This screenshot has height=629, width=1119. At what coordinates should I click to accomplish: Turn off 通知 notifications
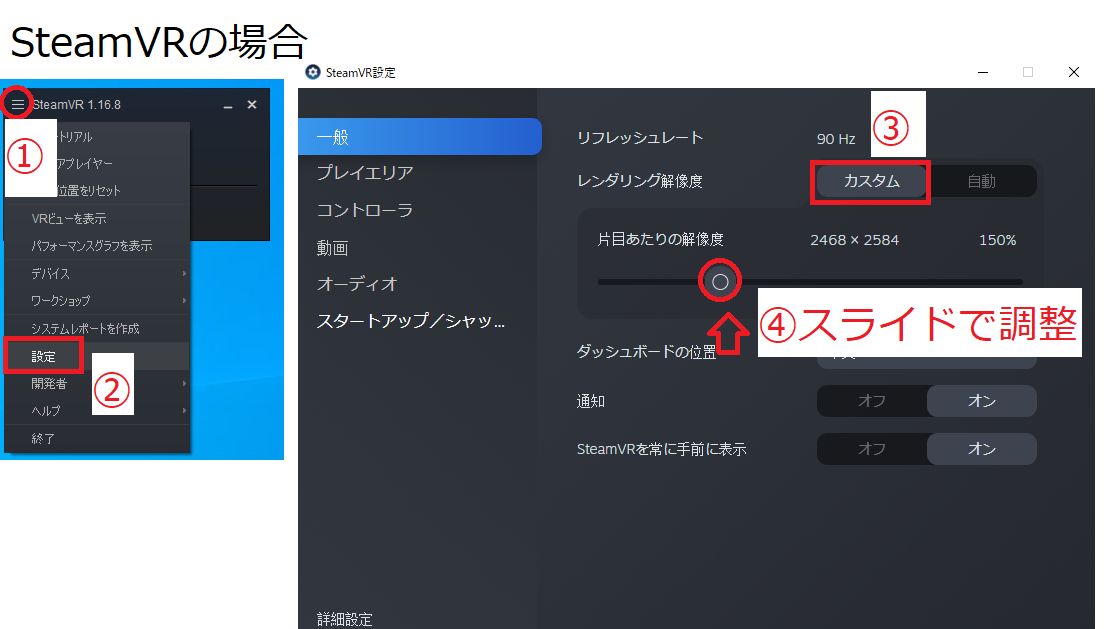point(871,401)
